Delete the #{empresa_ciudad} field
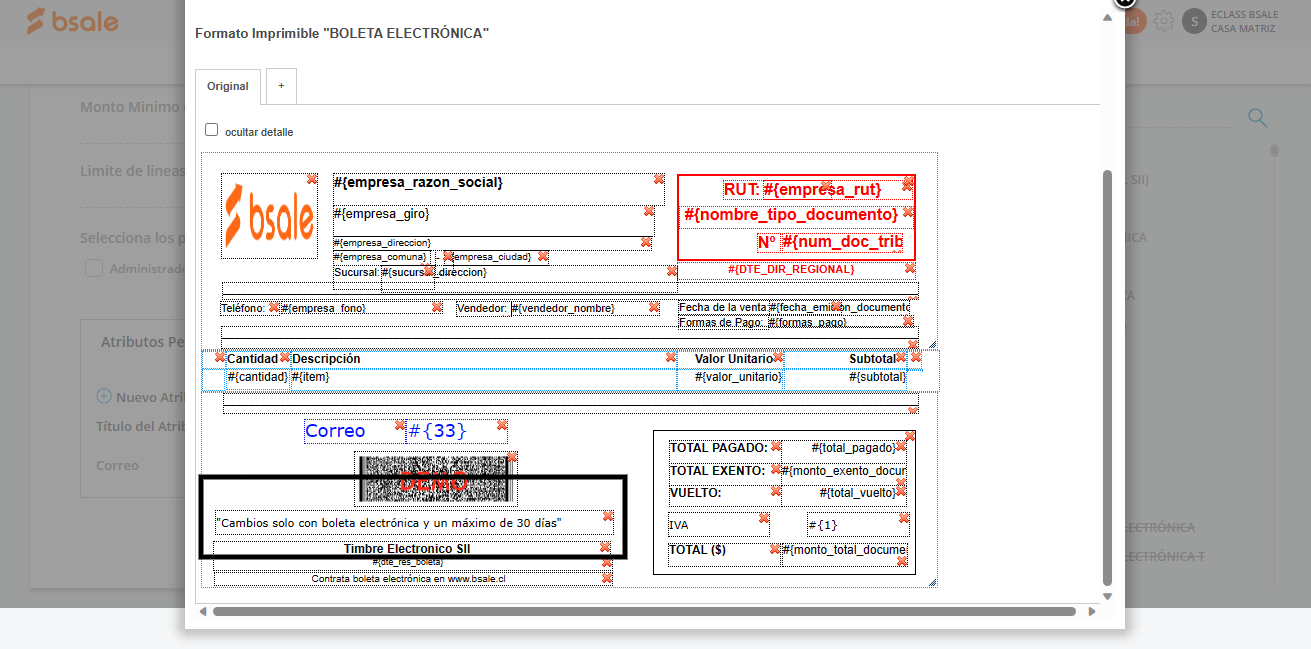Image resolution: width=1311 pixels, height=649 pixels. pyautogui.click(x=543, y=257)
